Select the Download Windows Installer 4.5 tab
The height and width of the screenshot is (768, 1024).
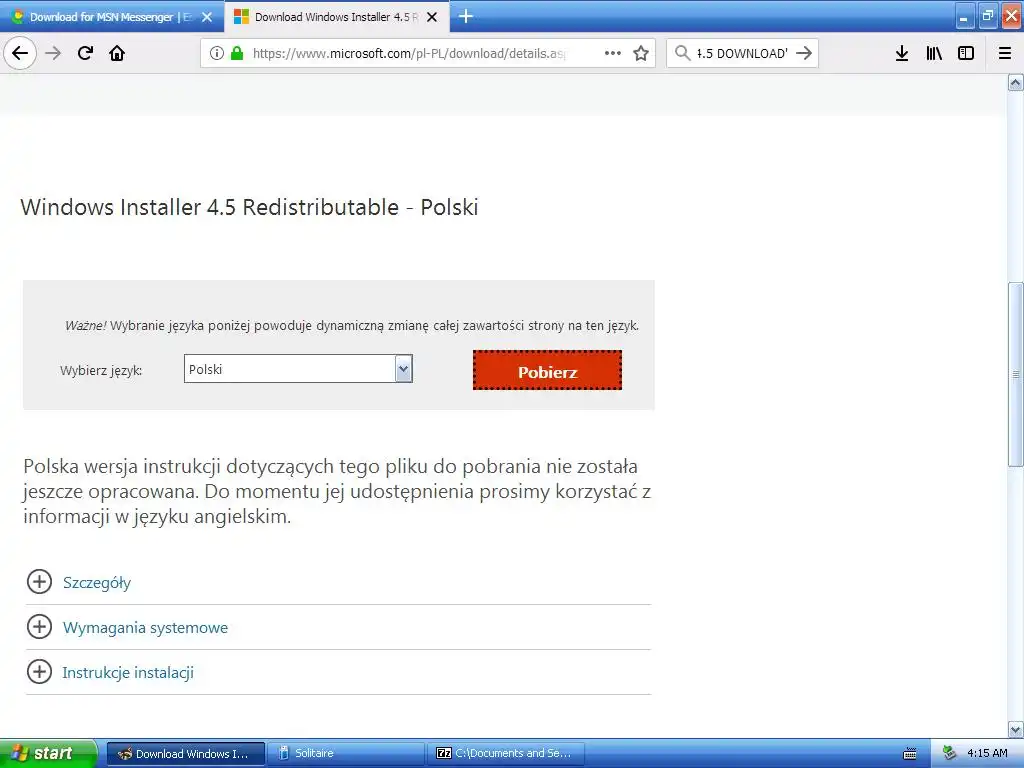pyautogui.click(x=337, y=17)
